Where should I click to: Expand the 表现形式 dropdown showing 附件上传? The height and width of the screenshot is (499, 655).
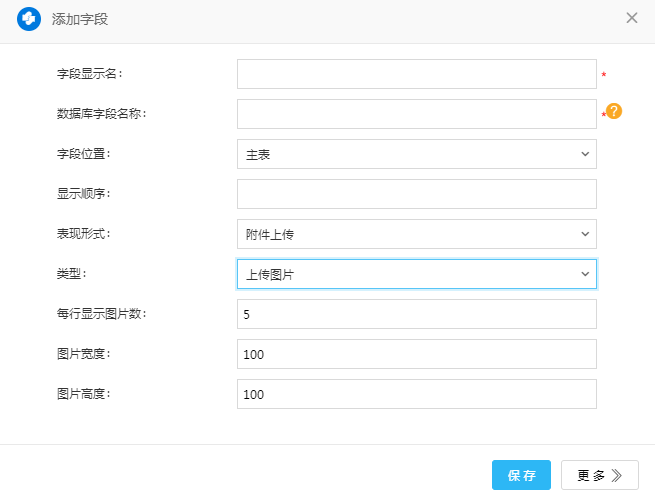(x=416, y=234)
